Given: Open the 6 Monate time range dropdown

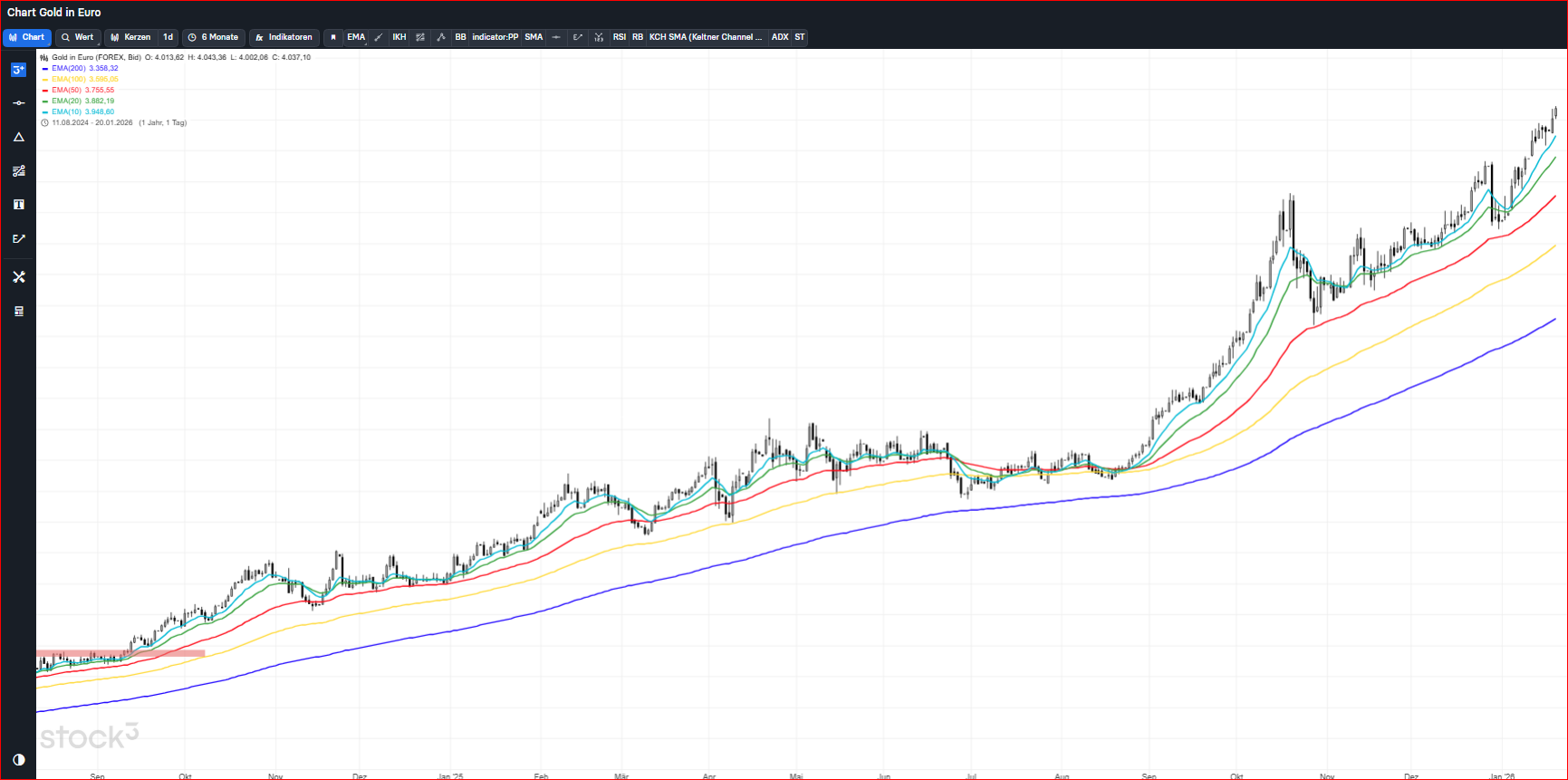Looking at the screenshot, I should point(213,37).
